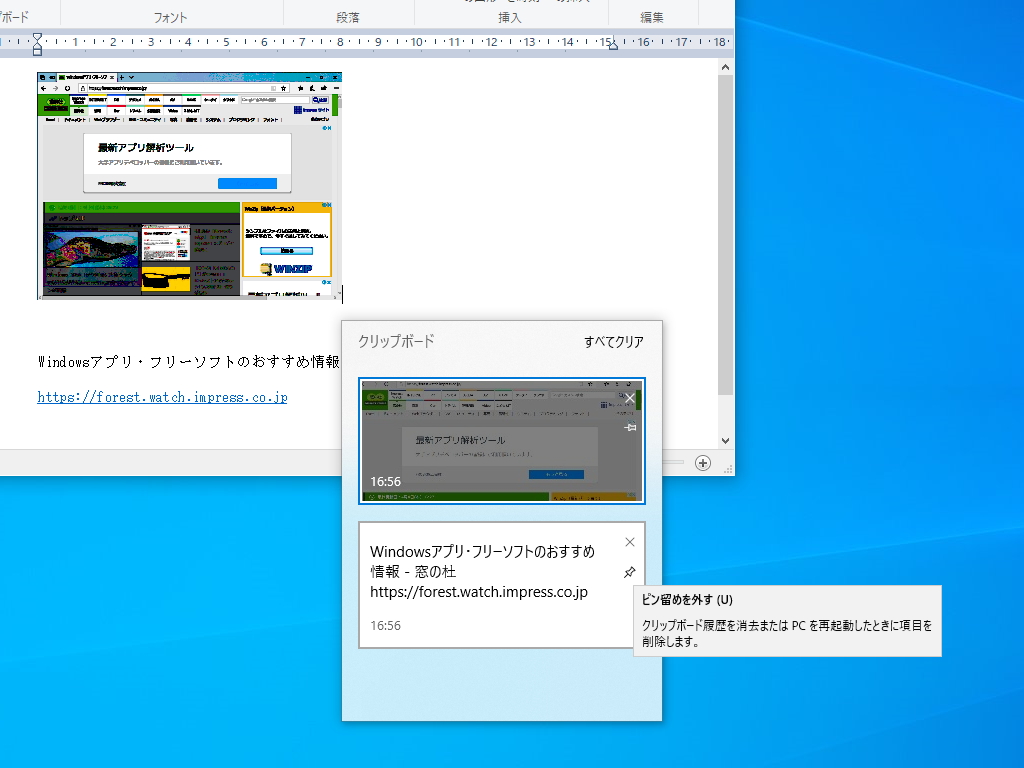Viewport: 1024px width, 768px height.
Task: Open the forest.watch.impress.co.jp hyperlink
Action: click(162, 397)
